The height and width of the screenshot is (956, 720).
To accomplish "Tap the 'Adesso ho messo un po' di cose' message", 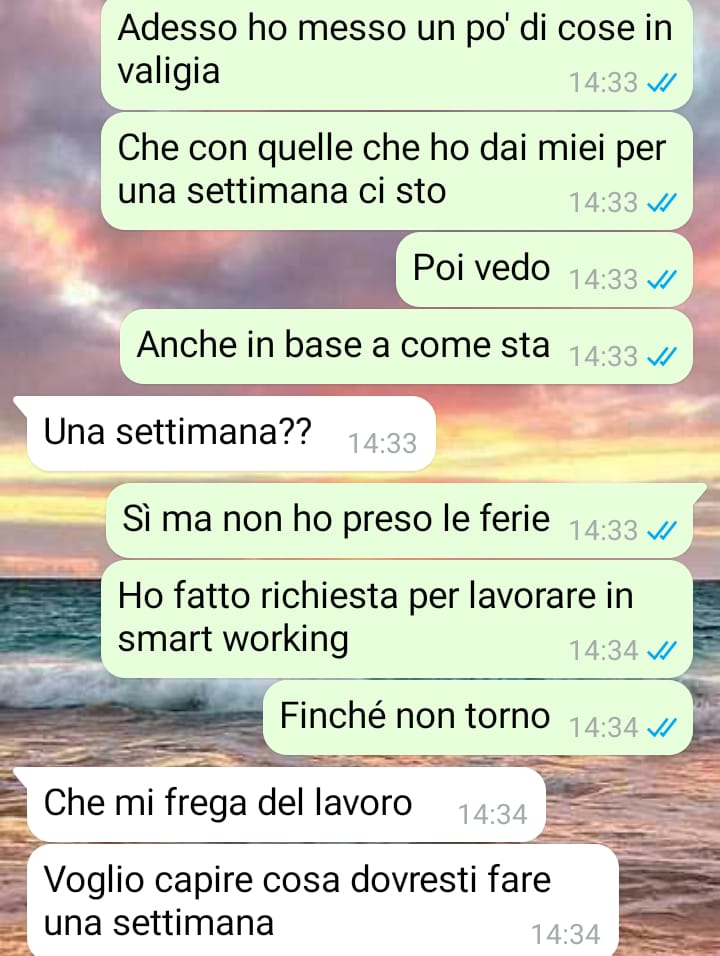I will point(397,54).
